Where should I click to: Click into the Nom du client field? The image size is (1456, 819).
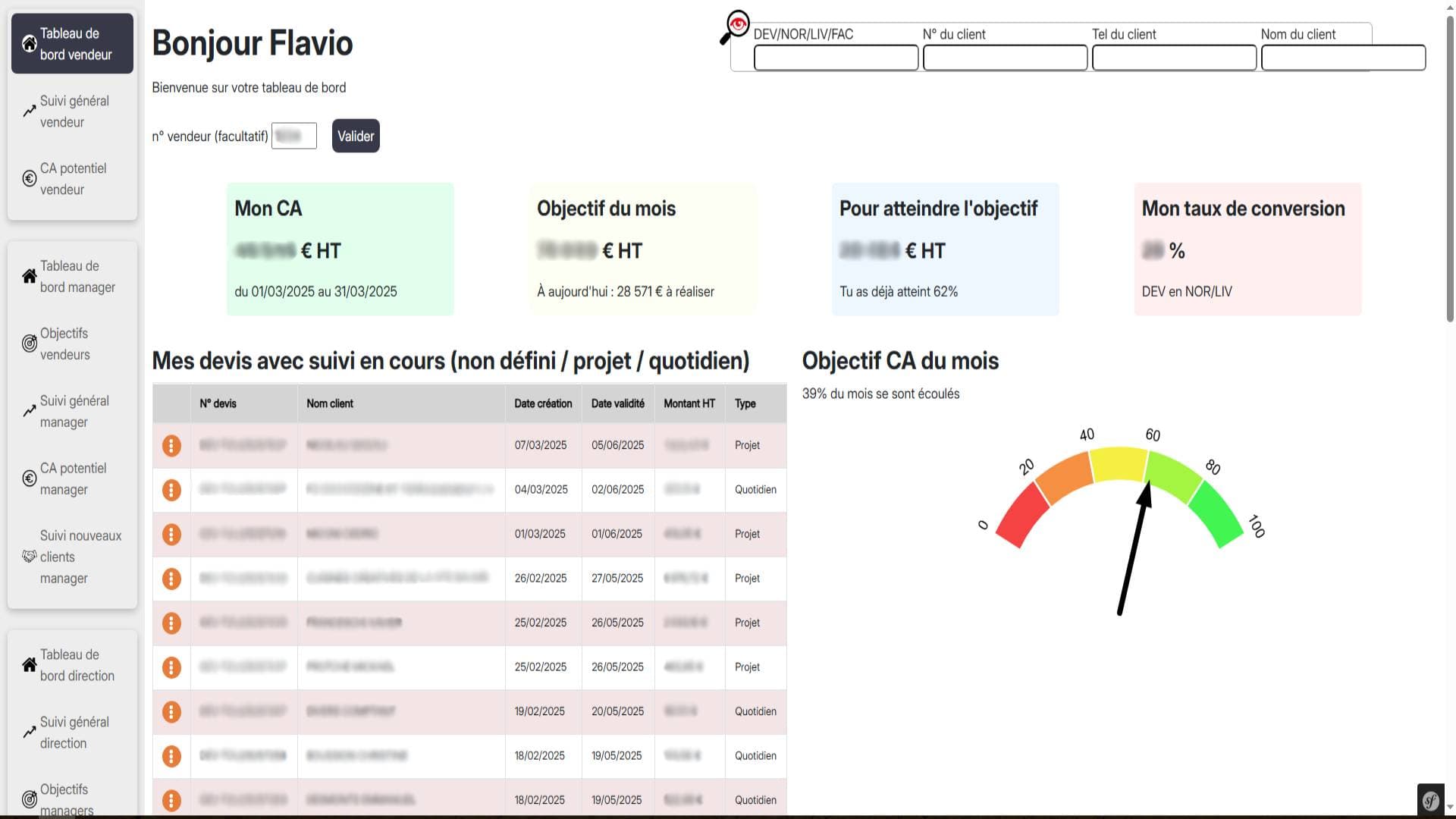pos(1343,58)
